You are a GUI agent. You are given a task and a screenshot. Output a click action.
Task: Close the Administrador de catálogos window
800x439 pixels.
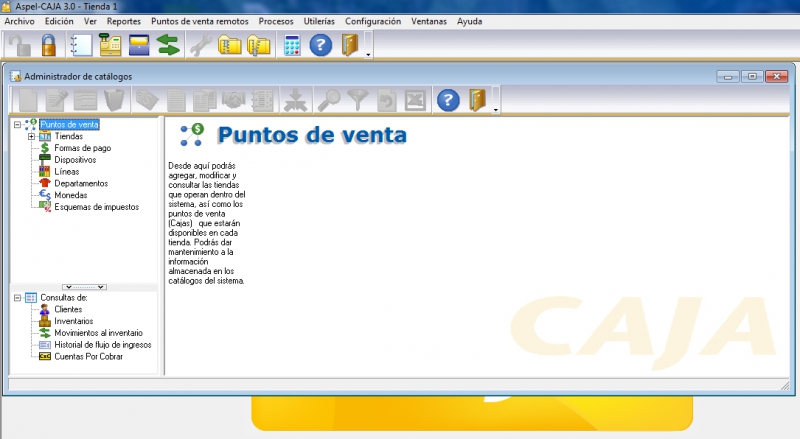[x=777, y=77]
